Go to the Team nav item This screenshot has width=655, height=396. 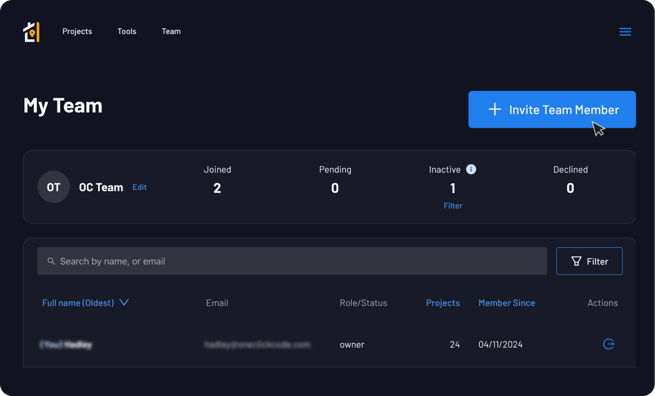tap(171, 31)
